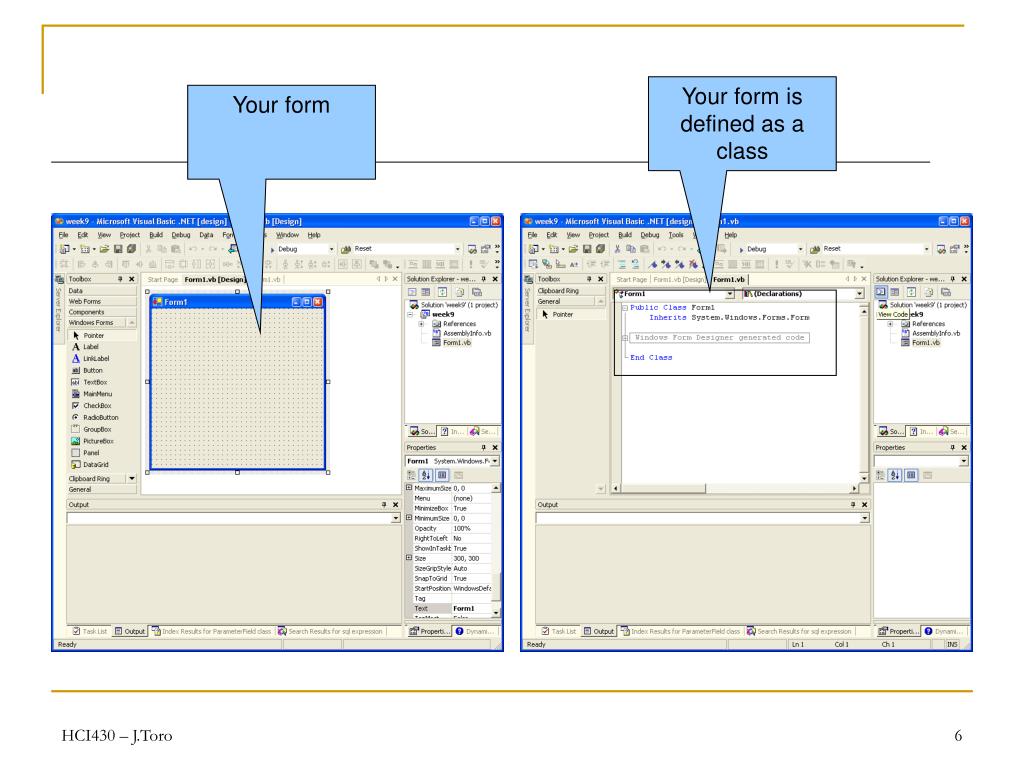1024x768 pixels.
Task: Click the Save All icon in design-view window toolbar
Action: pos(131,249)
